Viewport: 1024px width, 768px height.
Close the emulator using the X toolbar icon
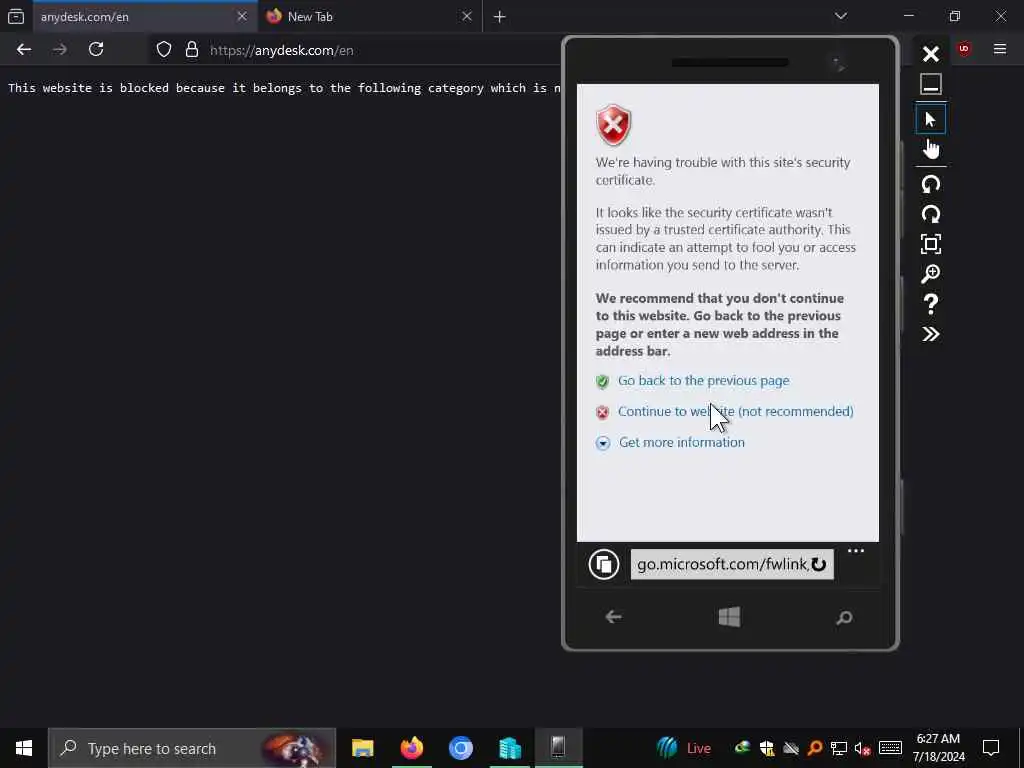click(x=931, y=54)
